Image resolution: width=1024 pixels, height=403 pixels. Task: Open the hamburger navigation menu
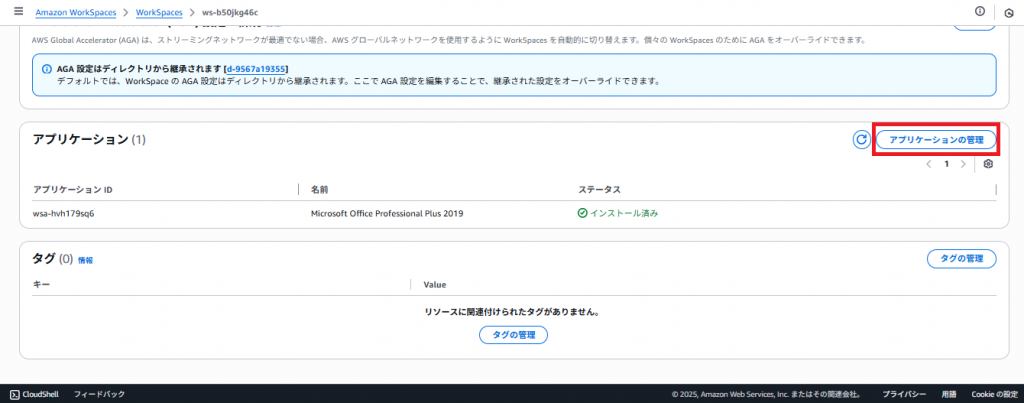point(18,11)
